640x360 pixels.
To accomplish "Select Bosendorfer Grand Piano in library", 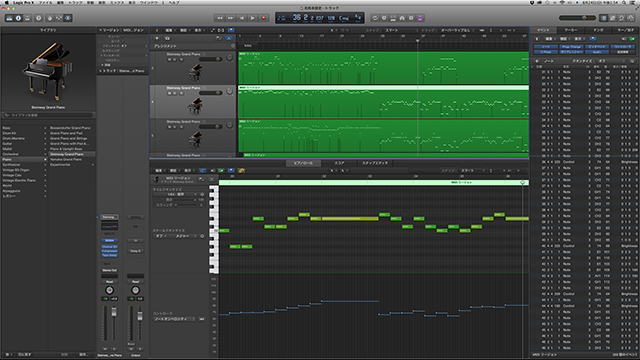I will pyautogui.click(x=70, y=128).
